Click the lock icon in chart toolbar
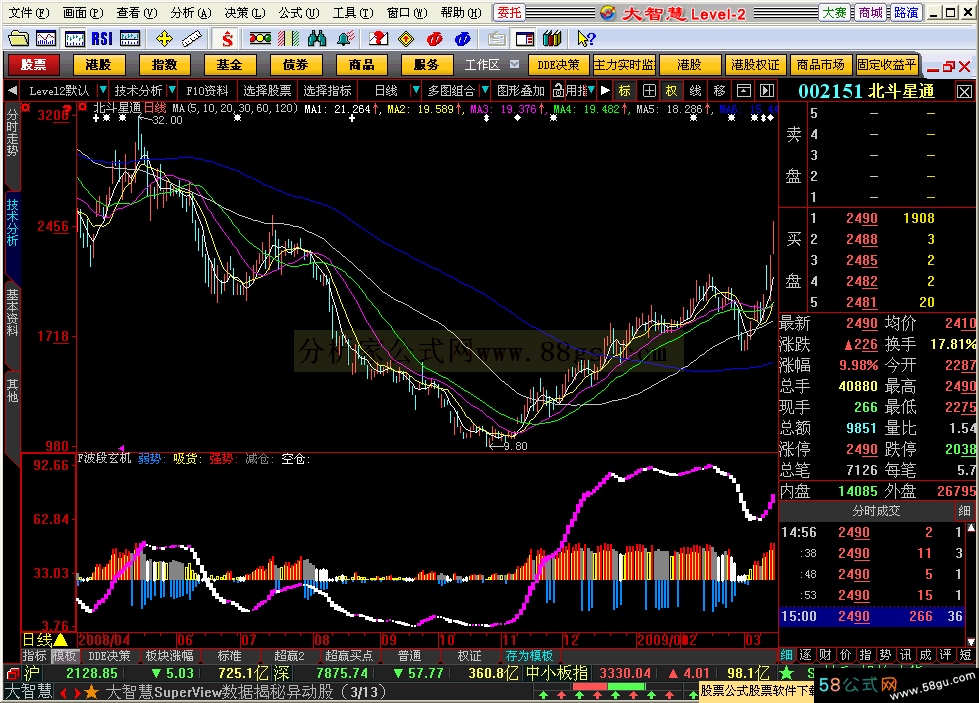The height and width of the screenshot is (703, 979). pyautogui.click(x=558, y=91)
